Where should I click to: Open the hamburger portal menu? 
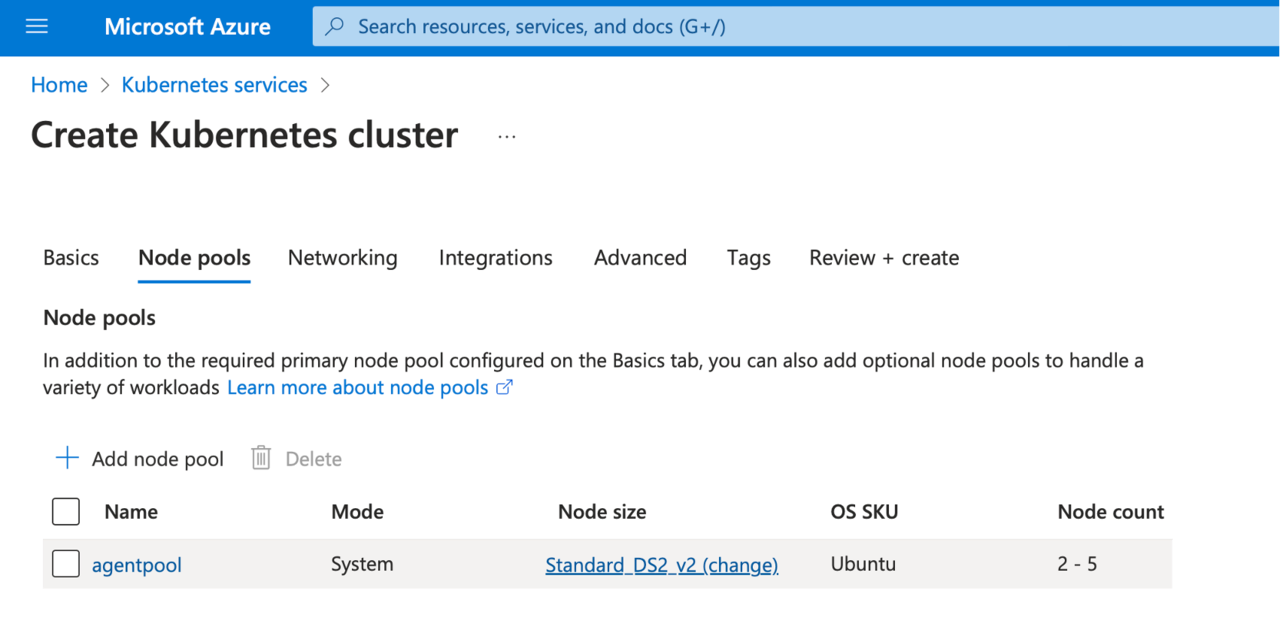[x=37, y=27]
